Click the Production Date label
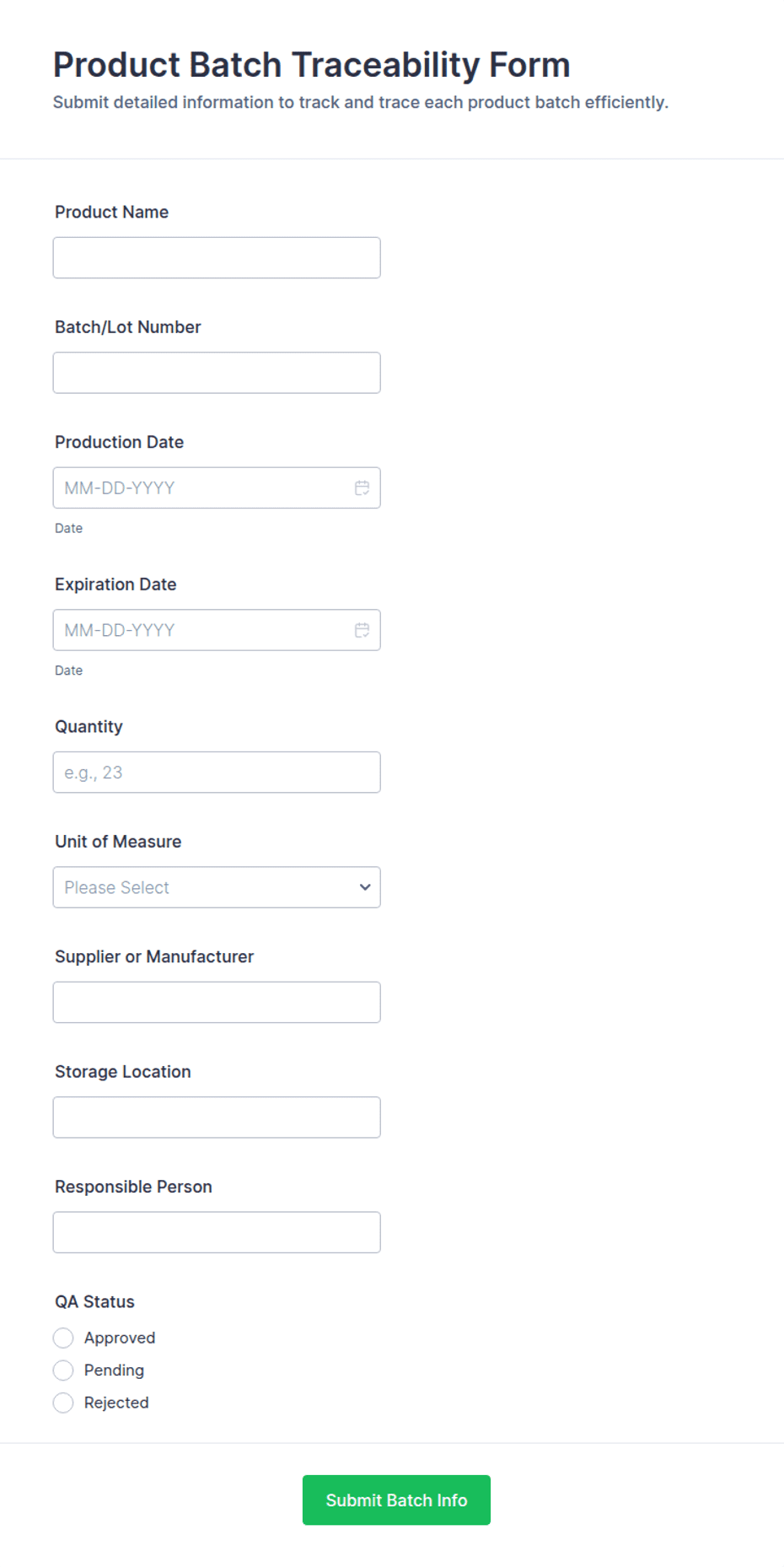Screen dimensions: 784x1567 pos(119,442)
